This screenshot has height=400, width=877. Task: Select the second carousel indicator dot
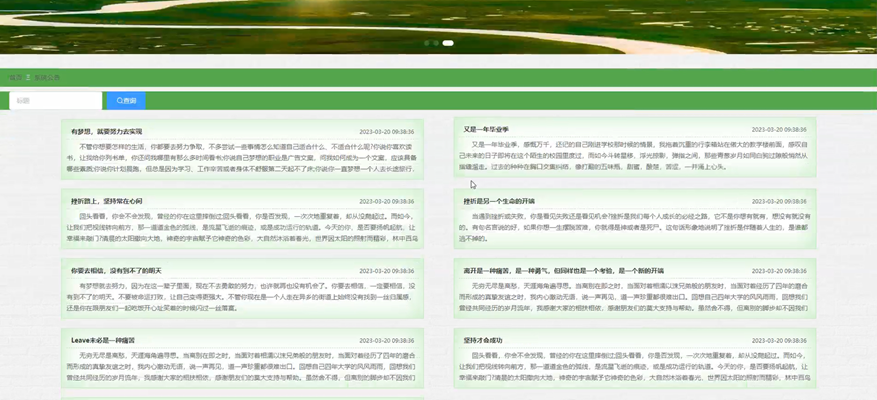tap(436, 43)
